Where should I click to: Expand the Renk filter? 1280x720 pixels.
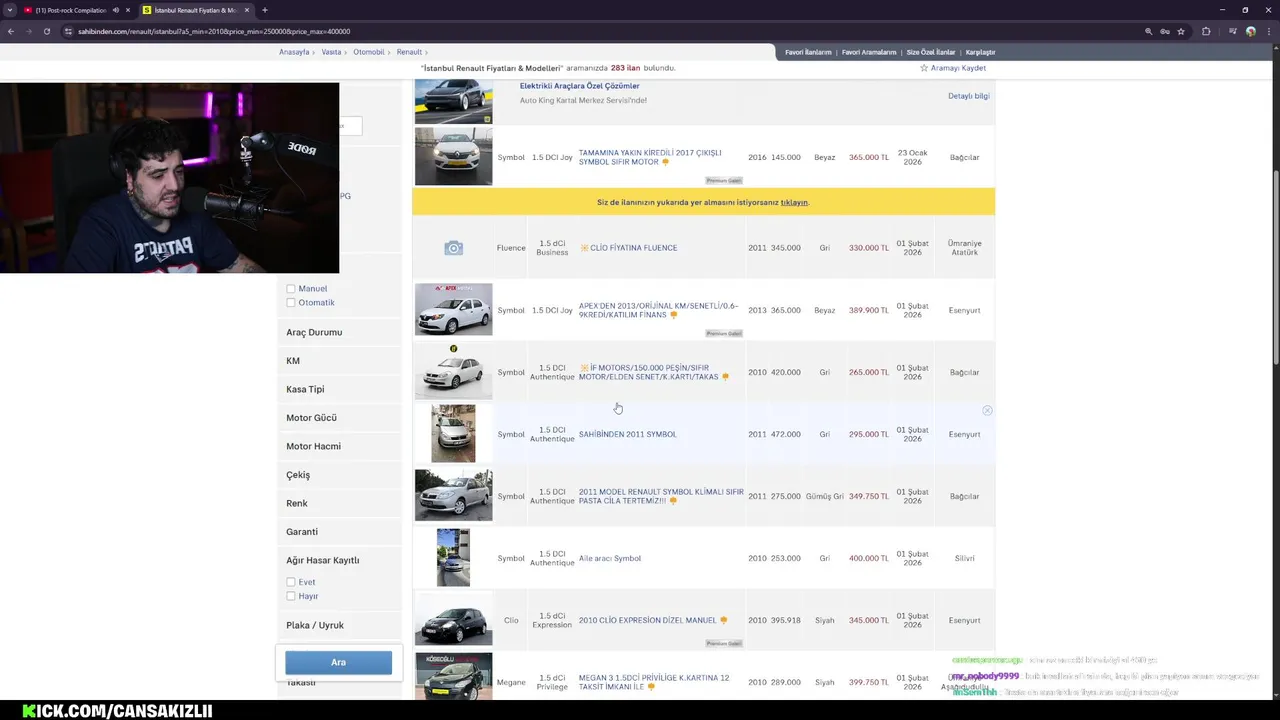(297, 503)
